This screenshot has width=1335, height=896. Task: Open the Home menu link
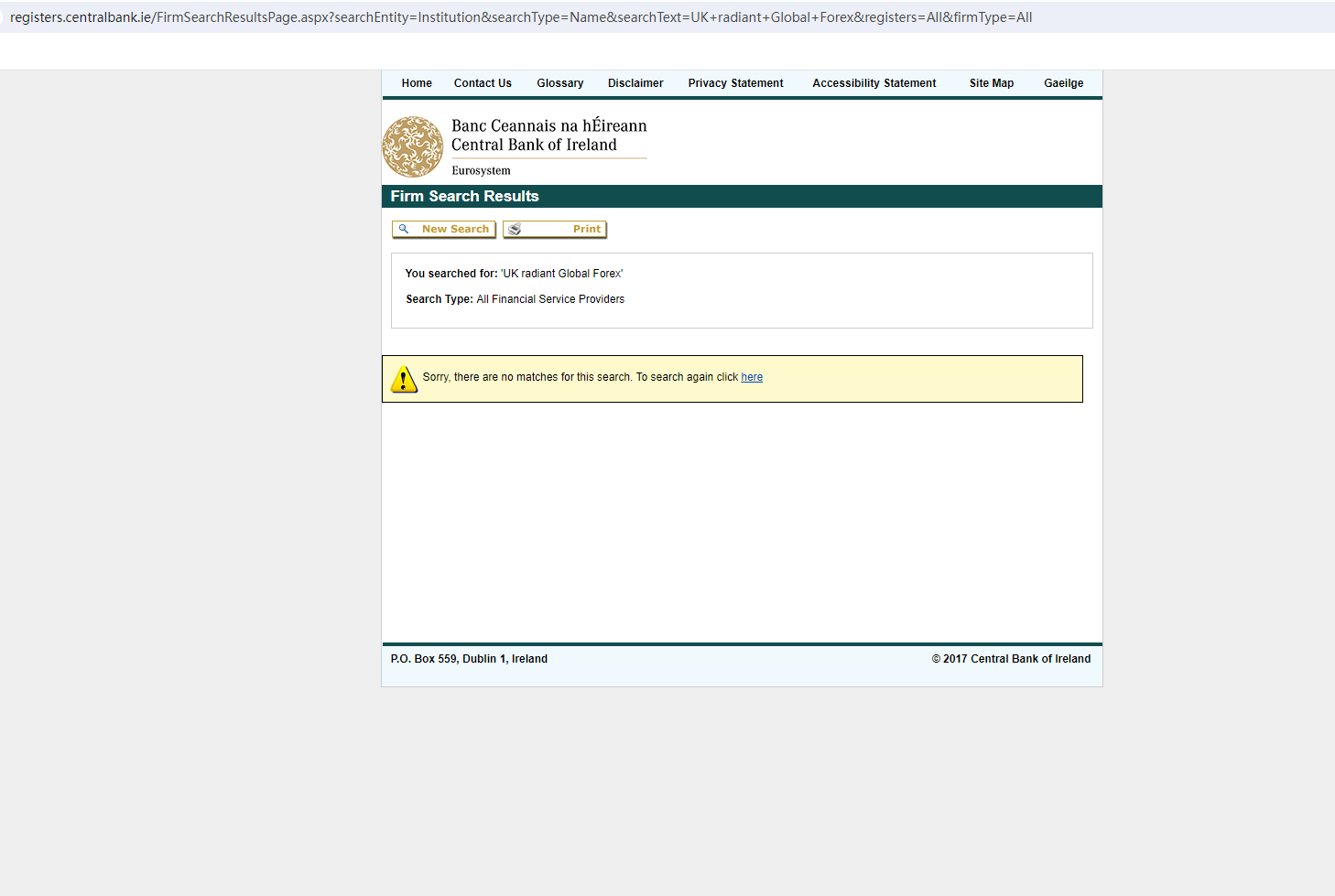click(x=417, y=83)
